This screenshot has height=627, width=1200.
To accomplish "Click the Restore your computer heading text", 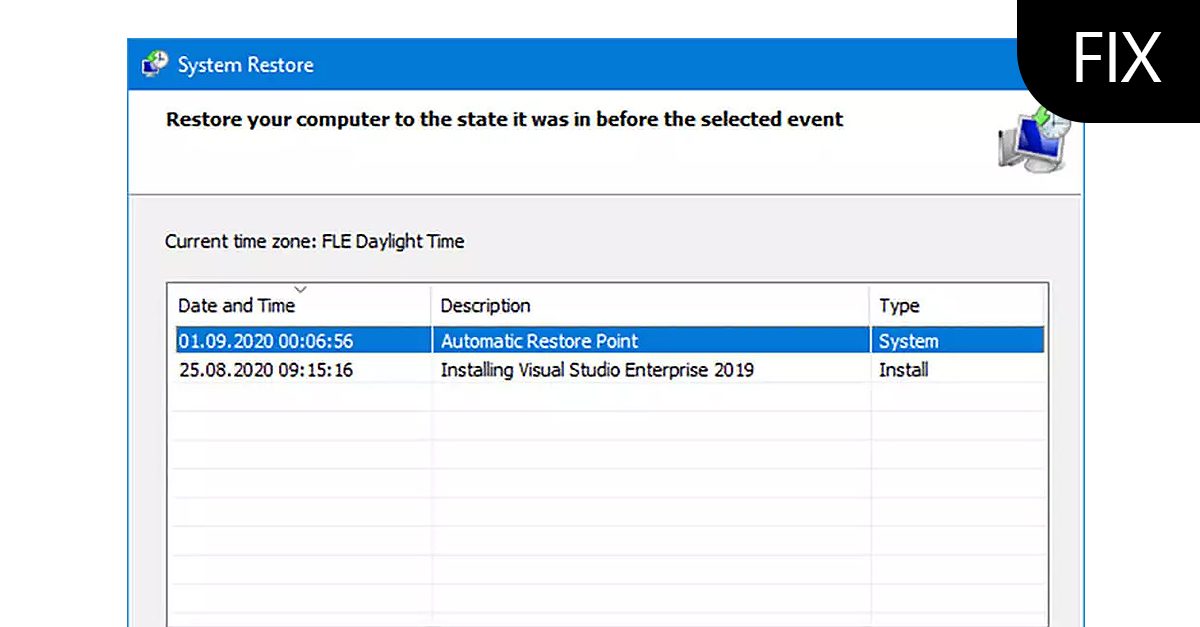I will pyautogui.click(x=504, y=119).
